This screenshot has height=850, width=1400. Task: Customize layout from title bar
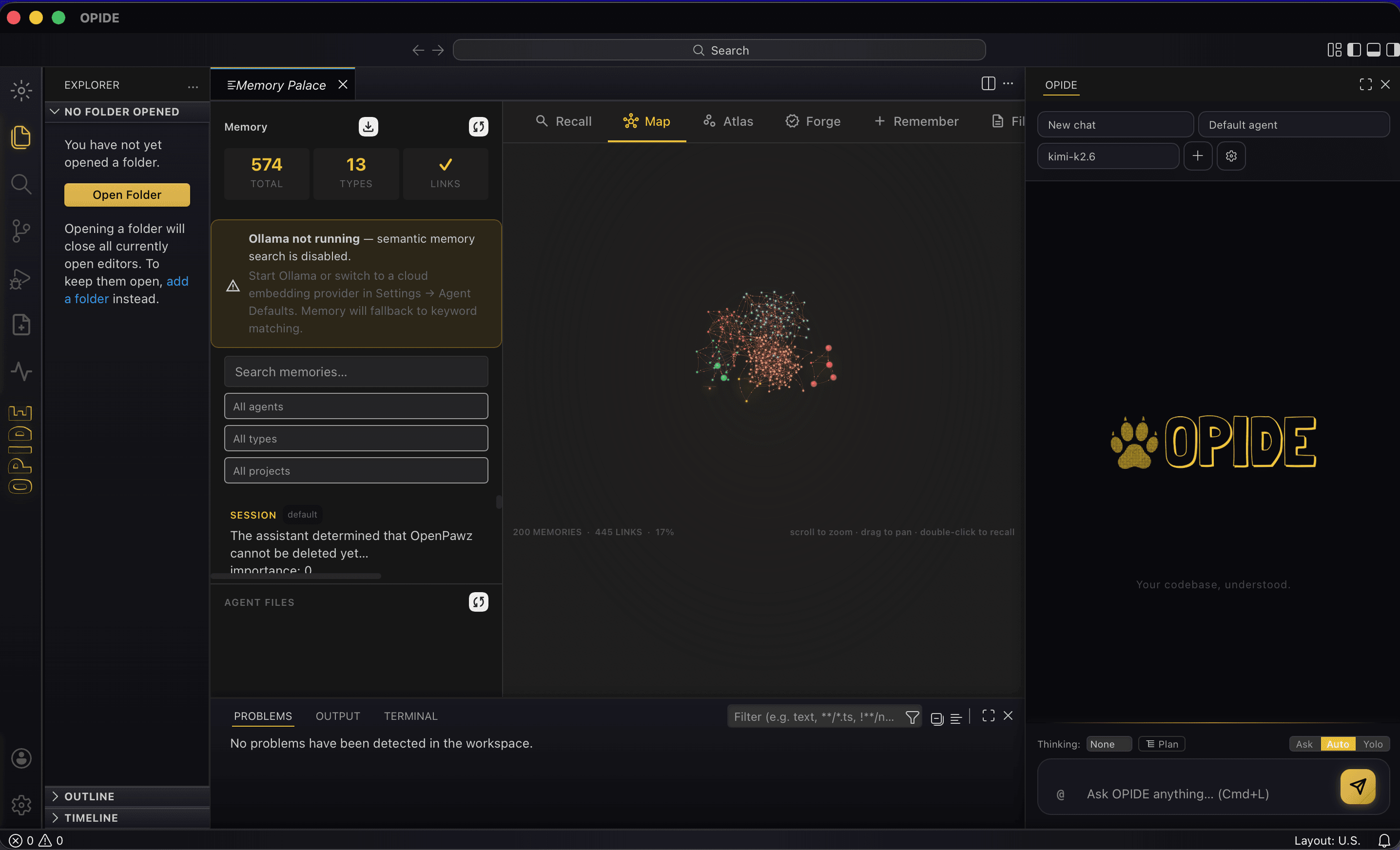coord(1334,50)
